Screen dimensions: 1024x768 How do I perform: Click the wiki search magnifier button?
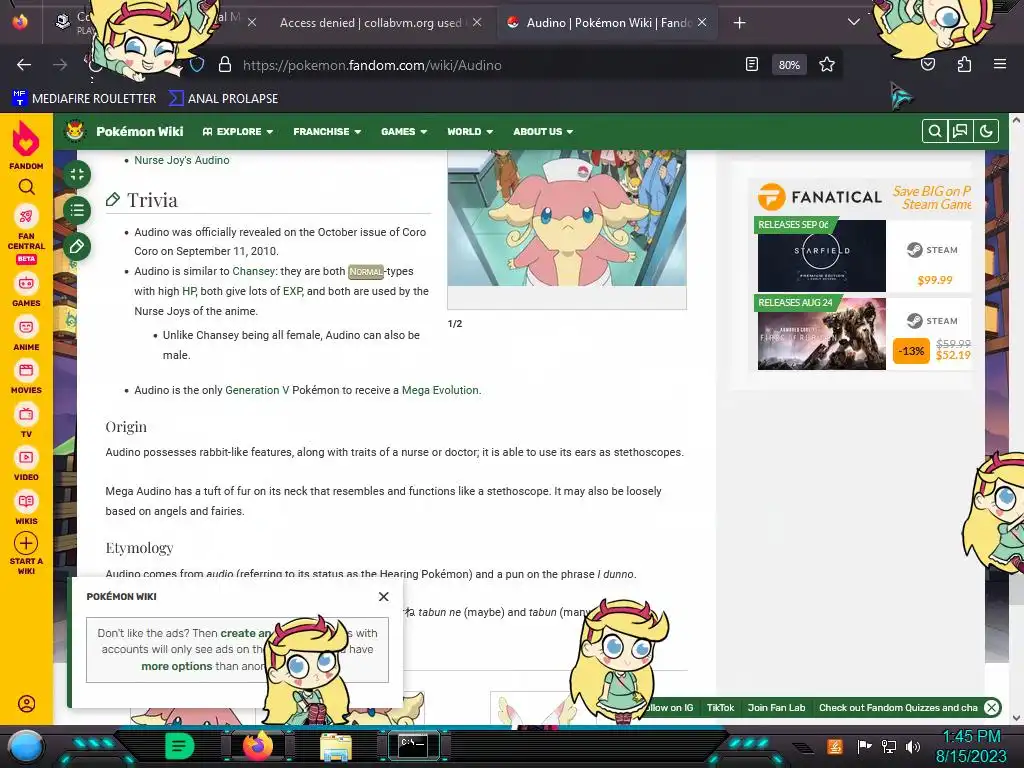(x=935, y=131)
